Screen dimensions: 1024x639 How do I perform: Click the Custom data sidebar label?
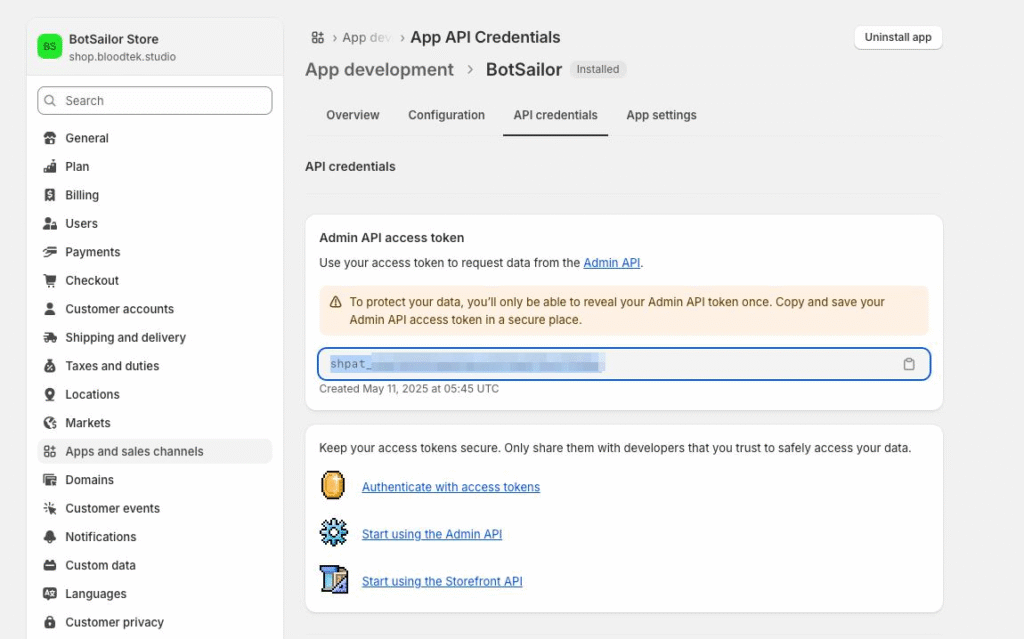(x=101, y=565)
